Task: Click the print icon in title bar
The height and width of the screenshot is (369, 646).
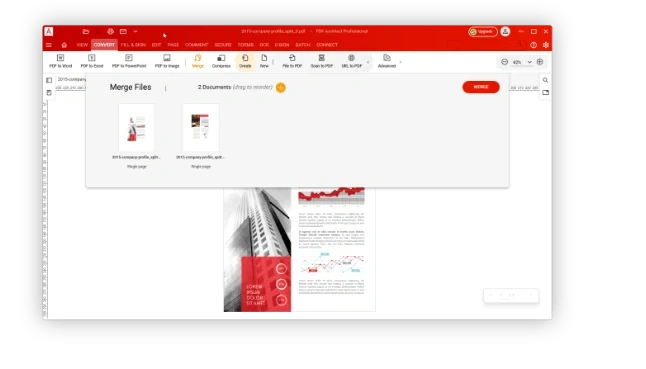Action: (110, 31)
